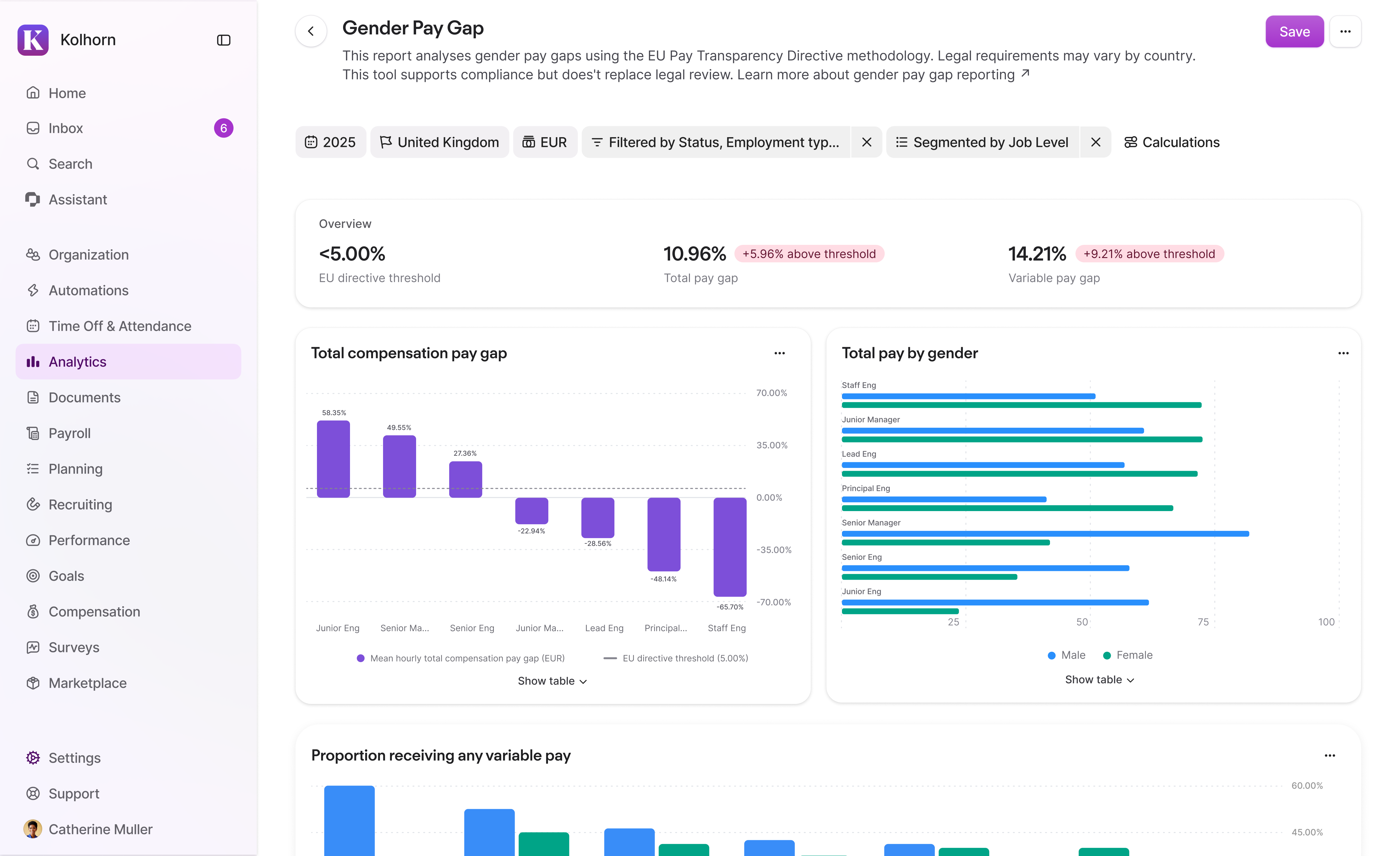Viewport: 1400px width, 856px height.
Task: Click the Marketplace box icon
Action: pyautogui.click(x=33, y=683)
